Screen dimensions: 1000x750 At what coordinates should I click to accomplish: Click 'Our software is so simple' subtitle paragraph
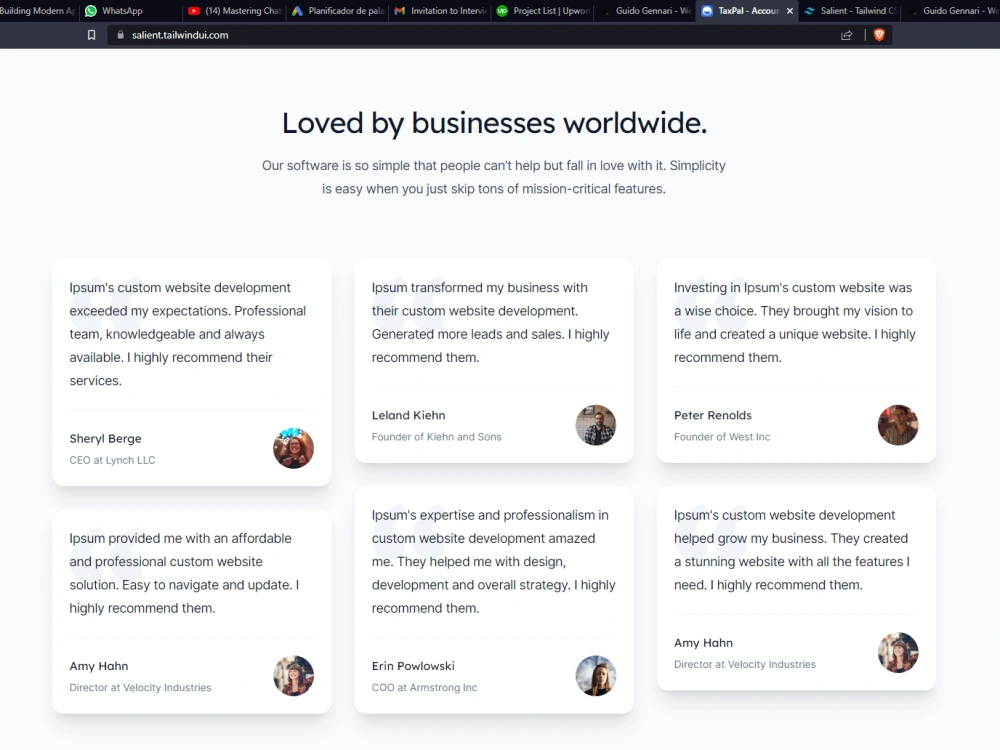pyautogui.click(x=494, y=177)
